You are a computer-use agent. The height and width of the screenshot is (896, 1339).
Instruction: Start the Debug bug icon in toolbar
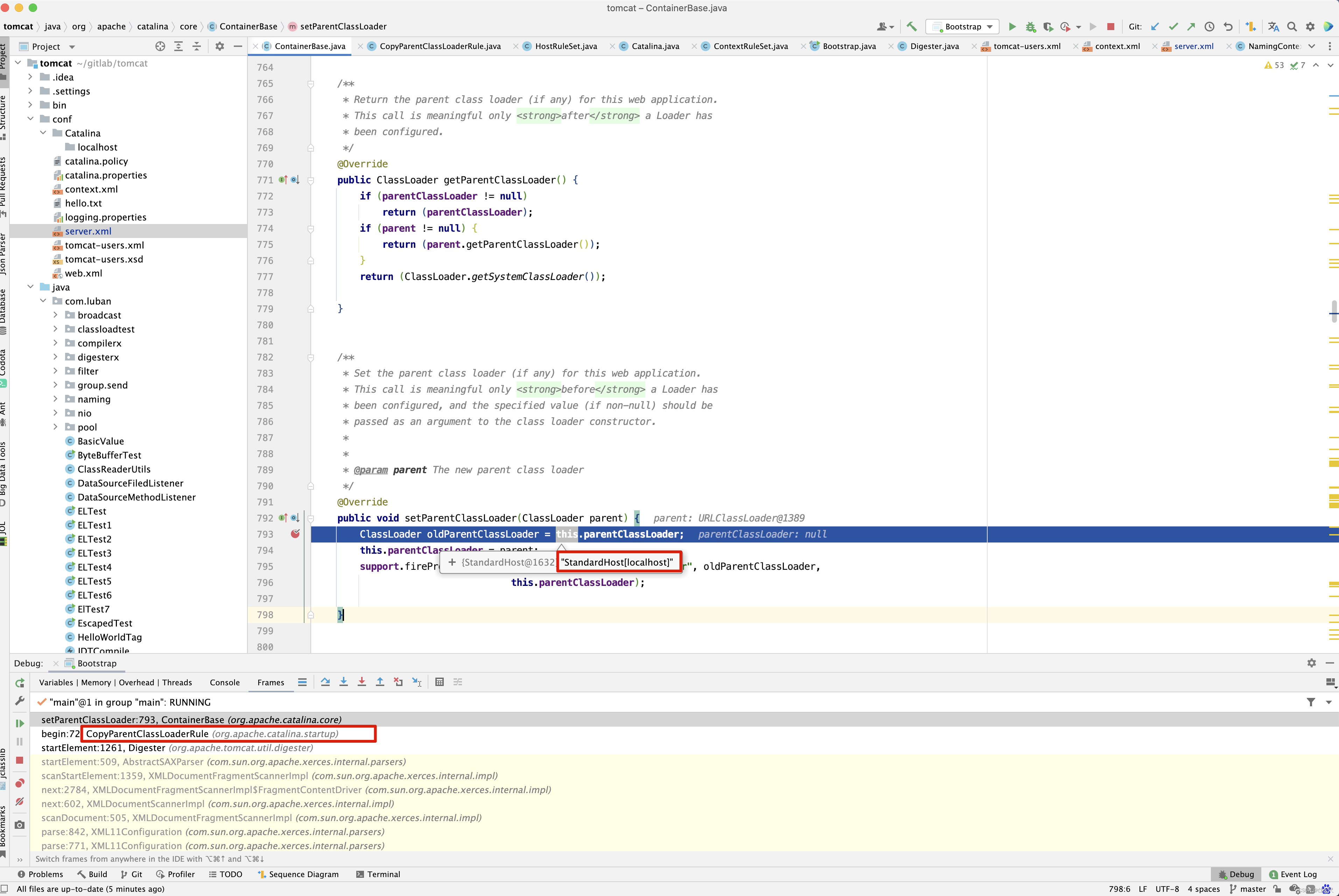tap(1031, 27)
